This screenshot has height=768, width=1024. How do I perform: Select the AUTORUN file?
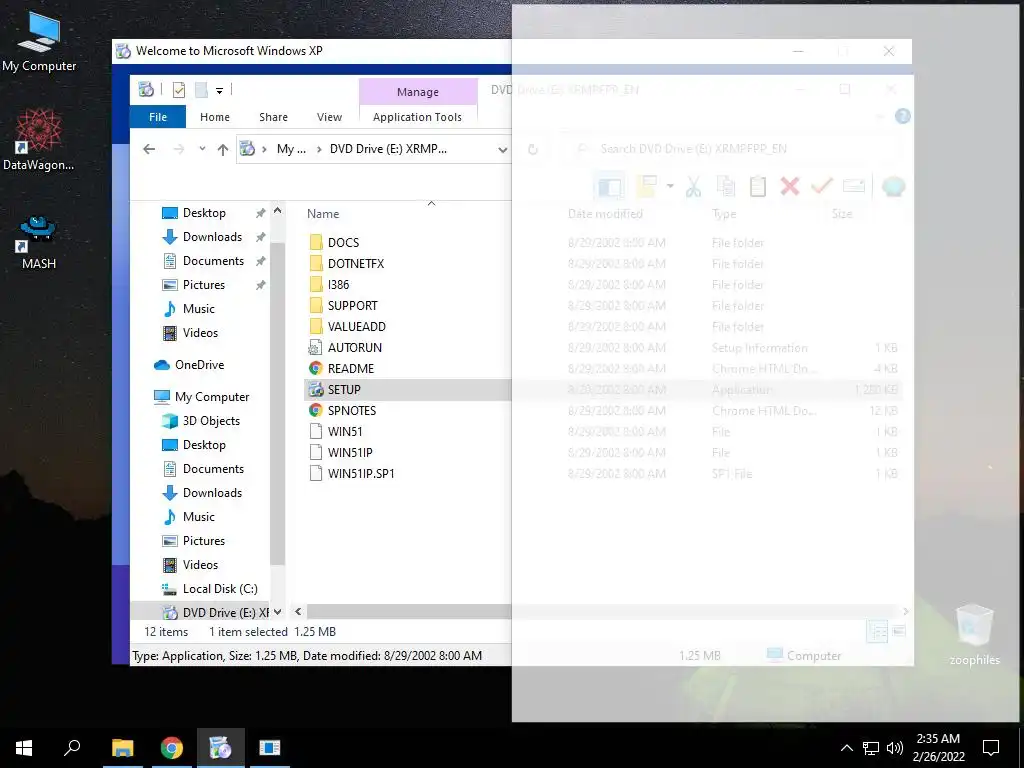[355, 347]
